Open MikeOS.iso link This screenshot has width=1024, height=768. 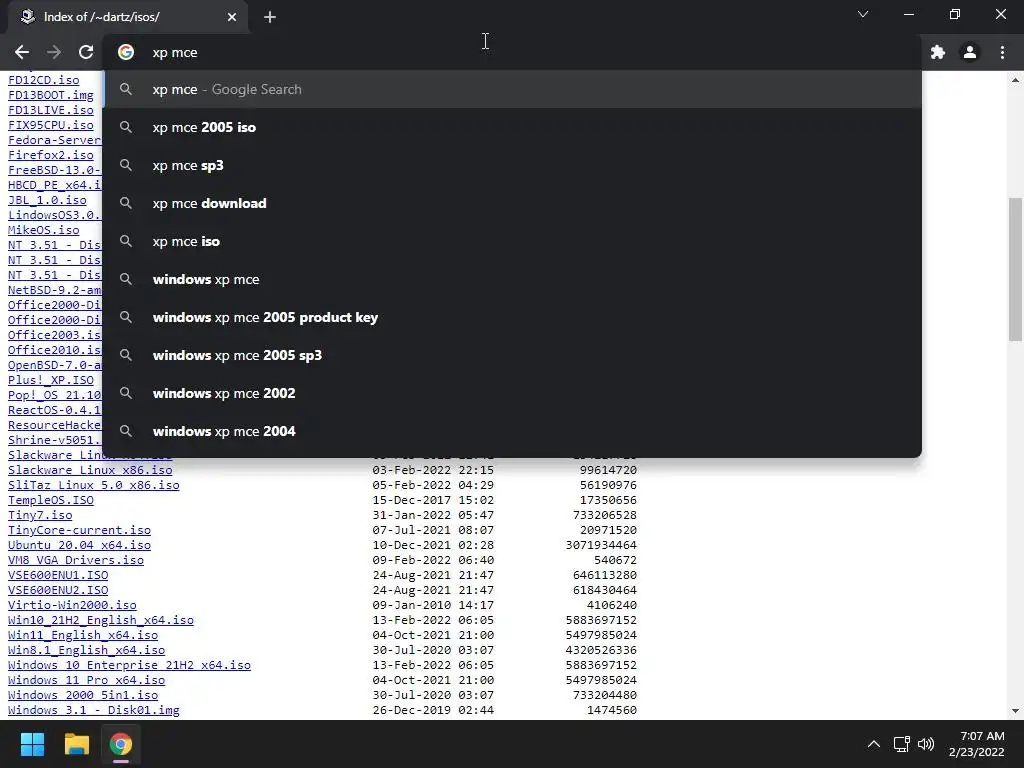(x=44, y=230)
